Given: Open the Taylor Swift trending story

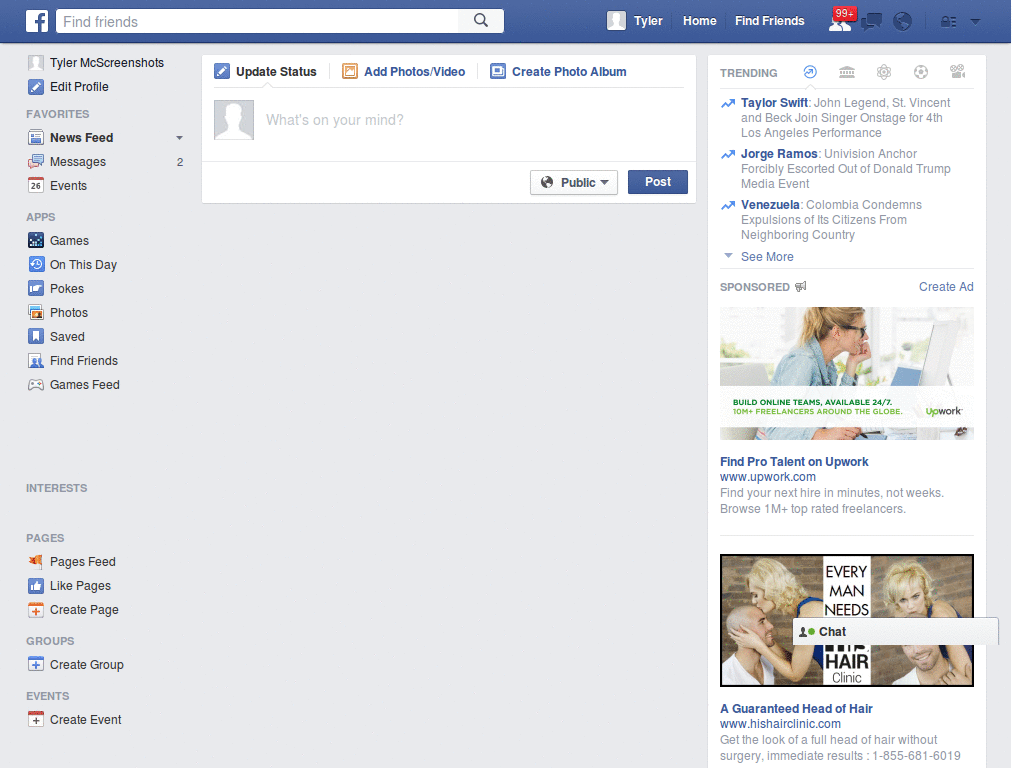Looking at the screenshot, I should pos(774,103).
